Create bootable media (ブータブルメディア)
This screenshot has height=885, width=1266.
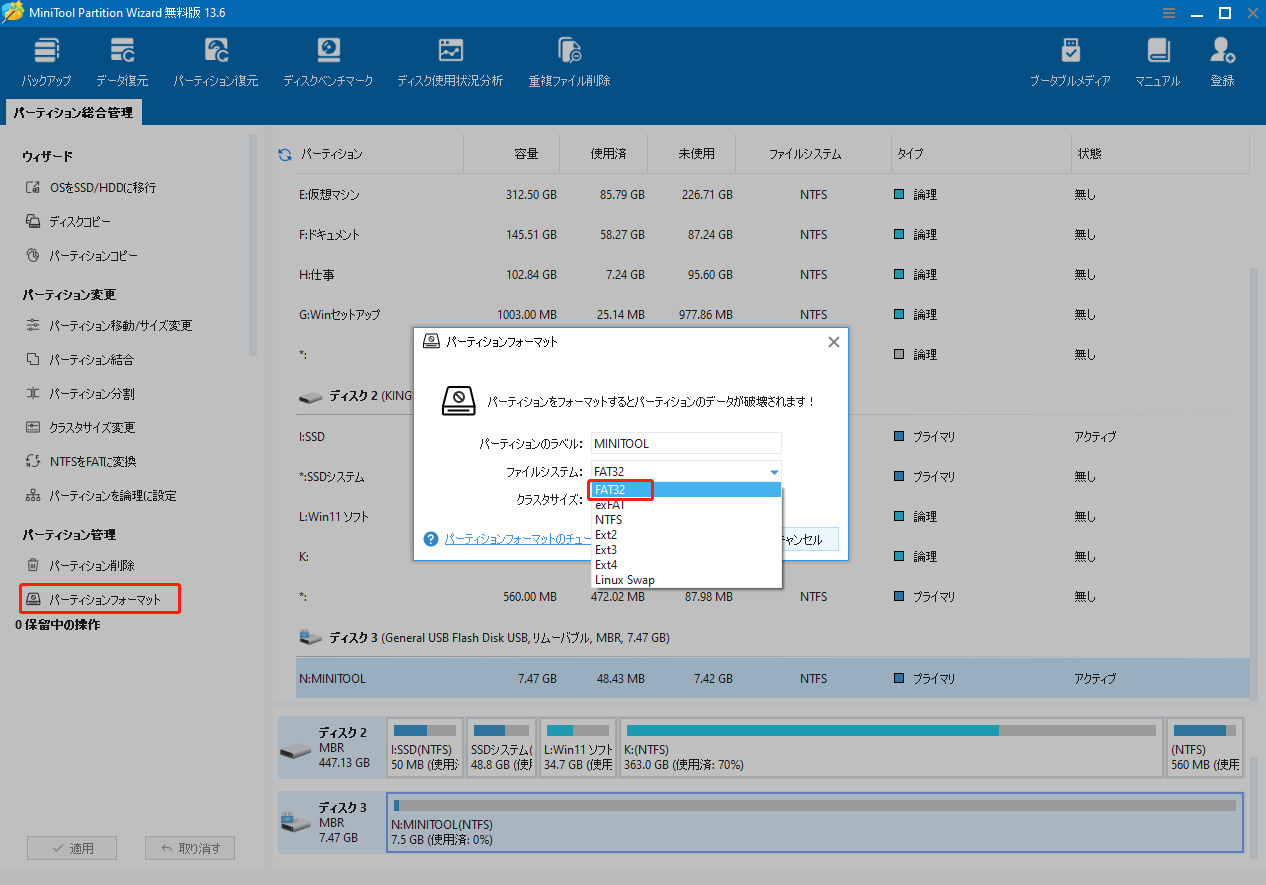point(1070,62)
